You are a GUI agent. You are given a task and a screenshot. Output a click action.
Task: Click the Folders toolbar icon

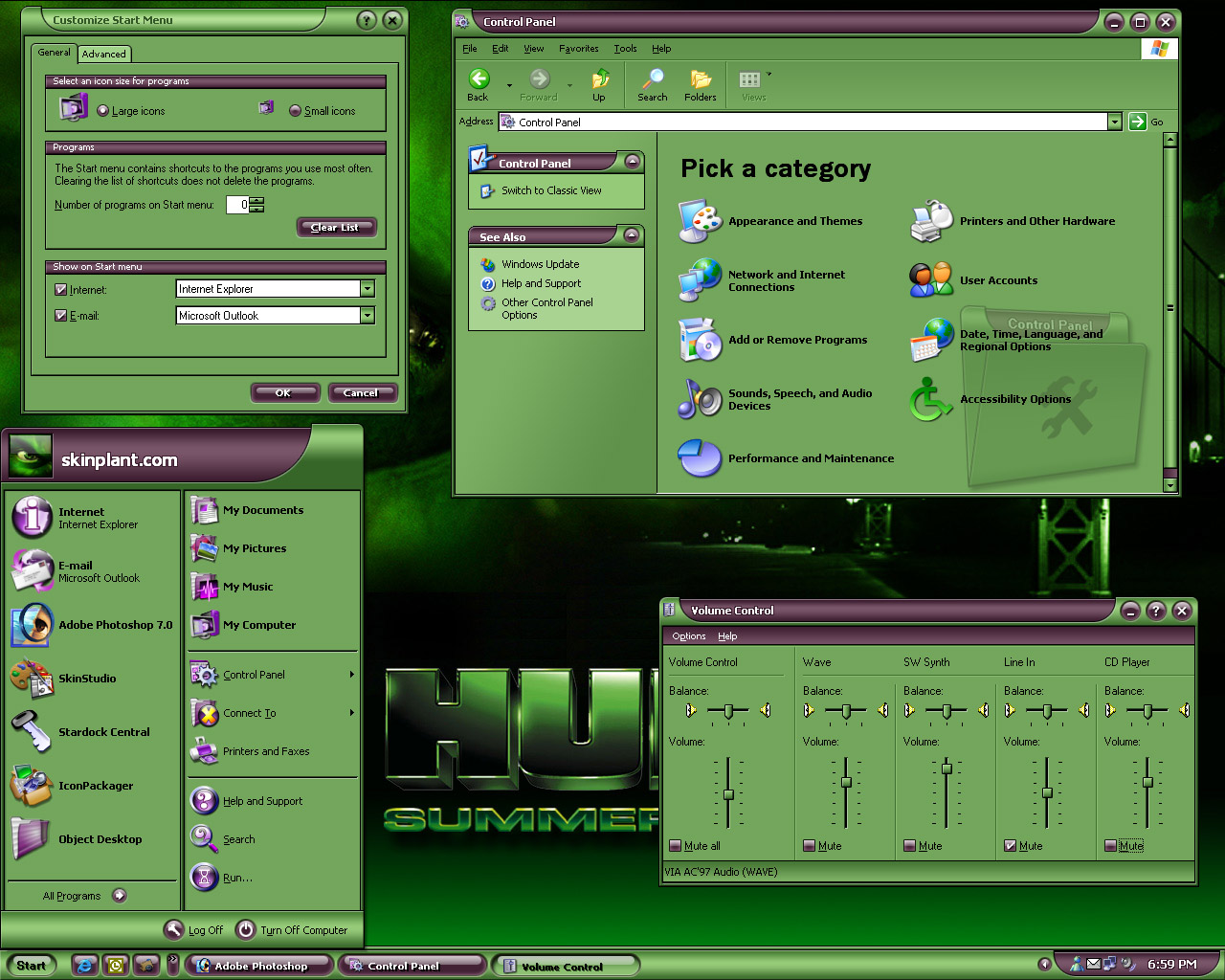pyautogui.click(x=700, y=84)
